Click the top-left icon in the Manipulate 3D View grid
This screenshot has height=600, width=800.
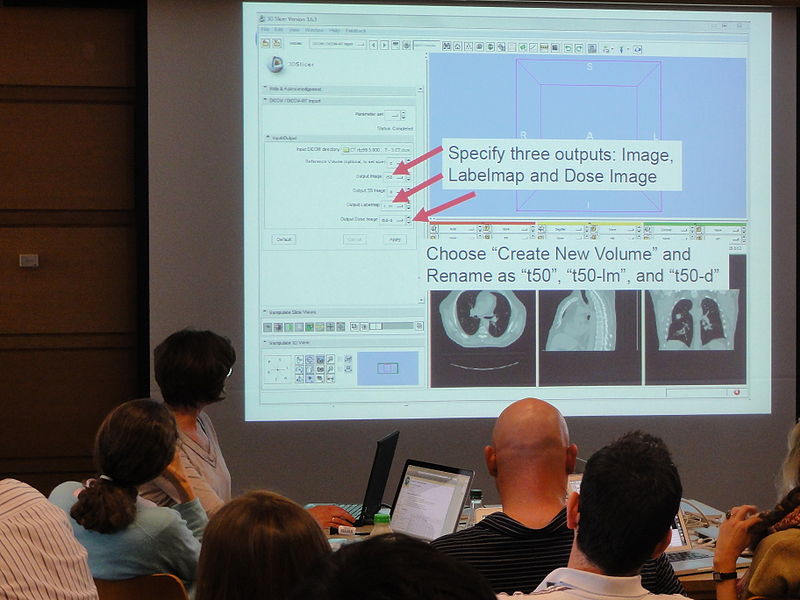click(x=299, y=359)
